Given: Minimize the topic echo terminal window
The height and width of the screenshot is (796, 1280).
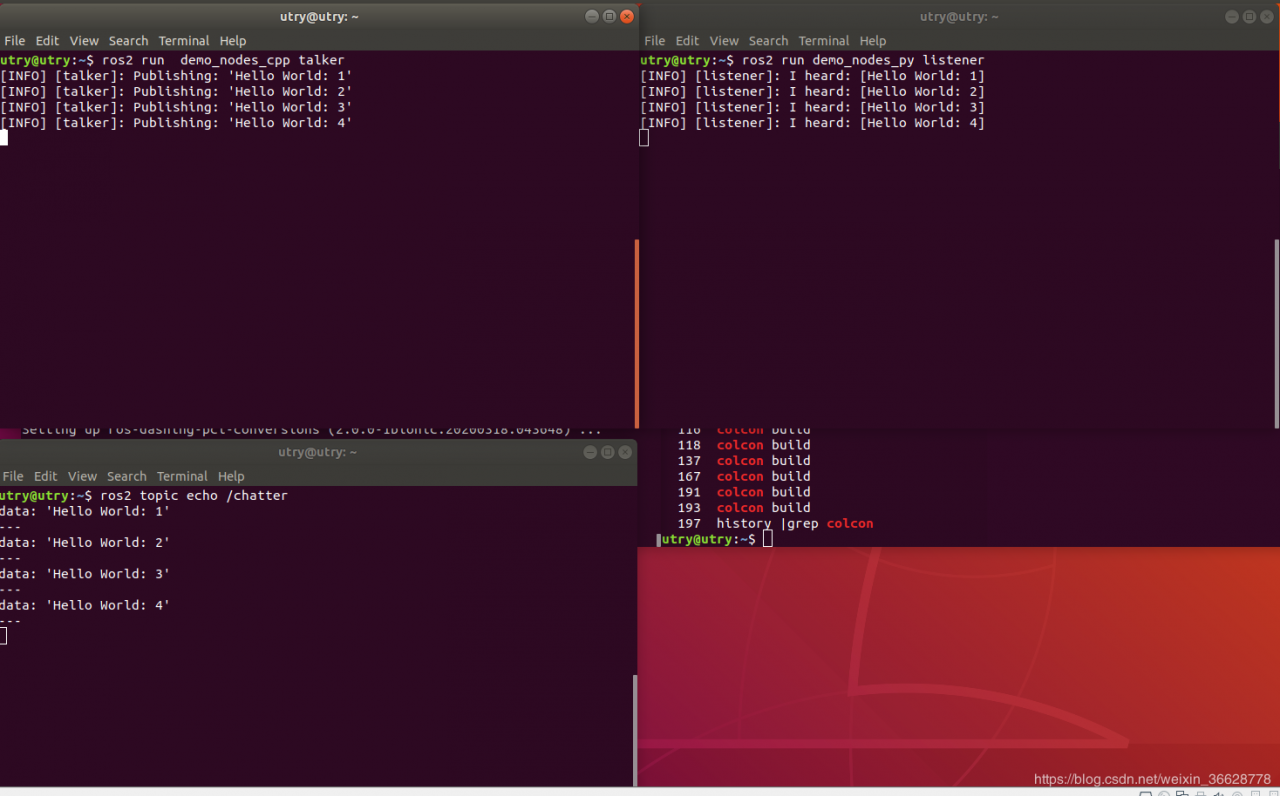Looking at the screenshot, I should coord(590,452).
